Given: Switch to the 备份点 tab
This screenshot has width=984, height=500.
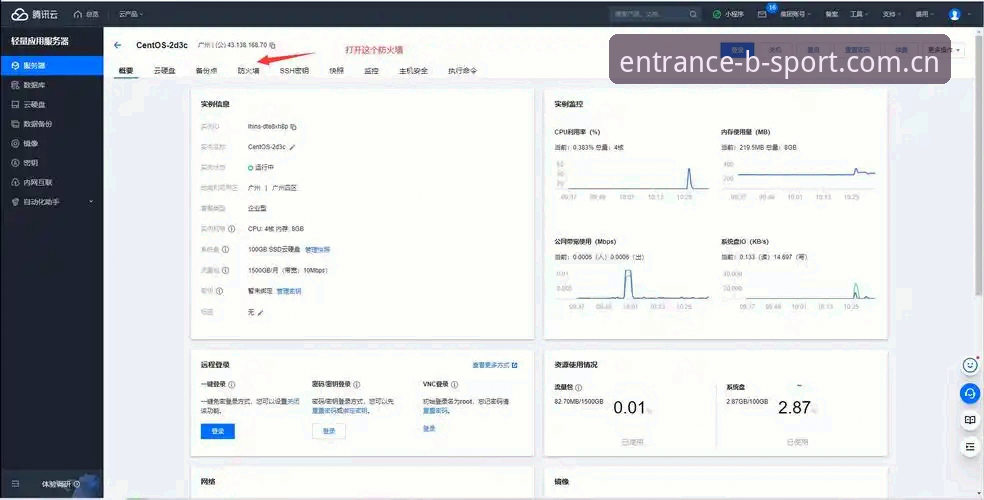Looking at the screenshot, I should coord(206,71).
